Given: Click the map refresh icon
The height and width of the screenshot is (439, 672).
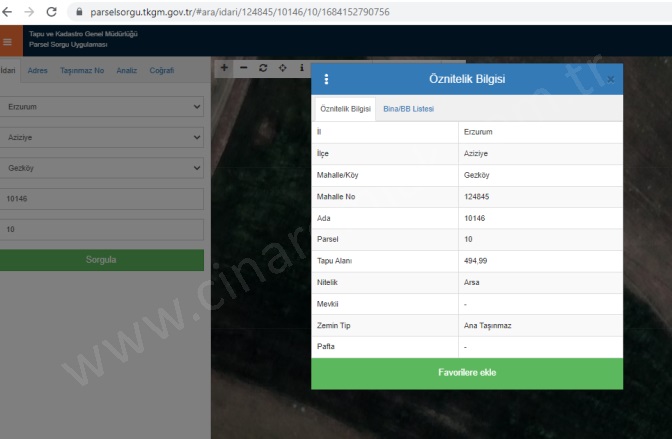Looking at the screenshot, I should click(x=263, y=68).
